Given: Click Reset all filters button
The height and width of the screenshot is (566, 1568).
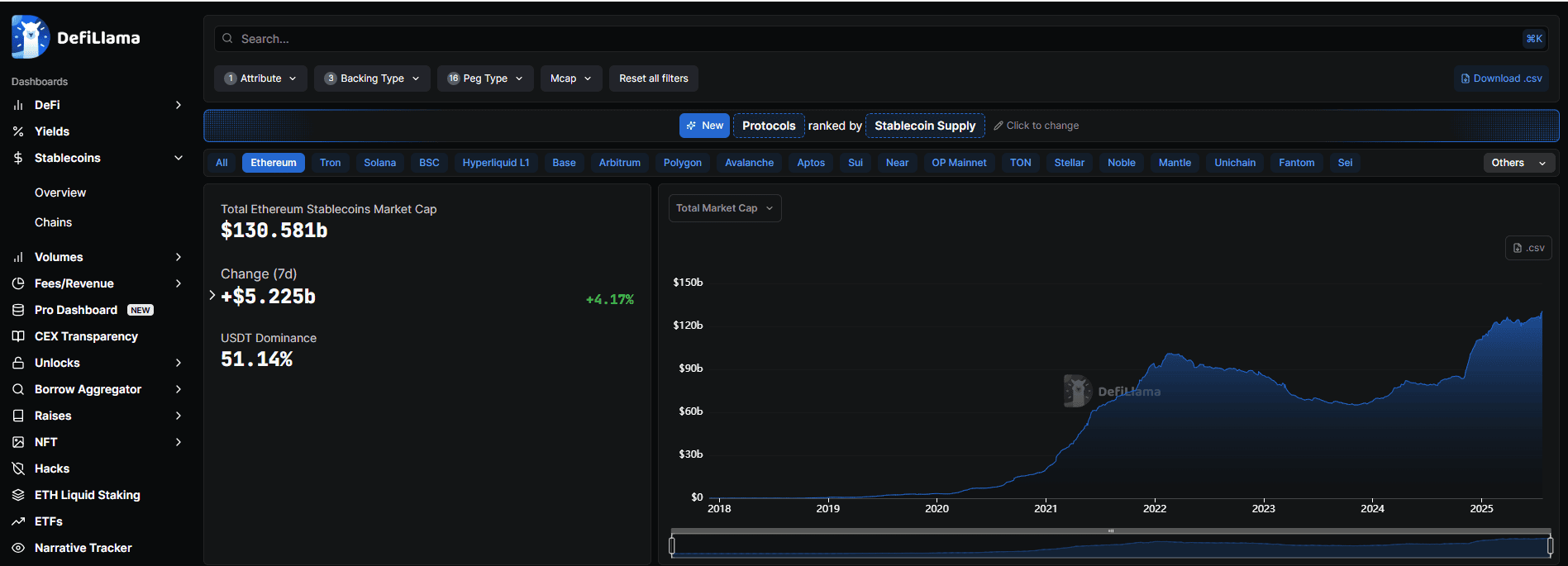Looking at the screenshot, I should pos(654,78).
